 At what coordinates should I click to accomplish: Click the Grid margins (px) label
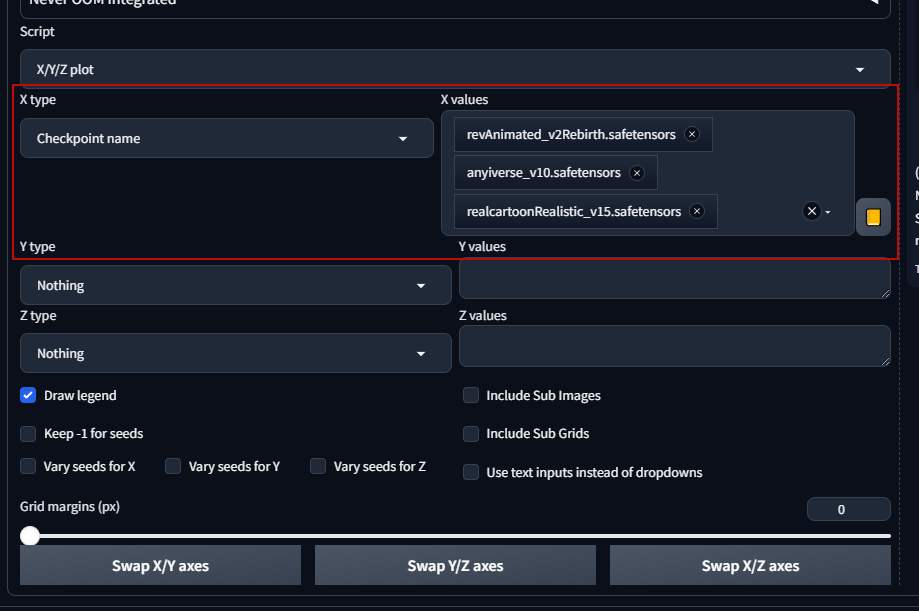[x=70, y=507]
